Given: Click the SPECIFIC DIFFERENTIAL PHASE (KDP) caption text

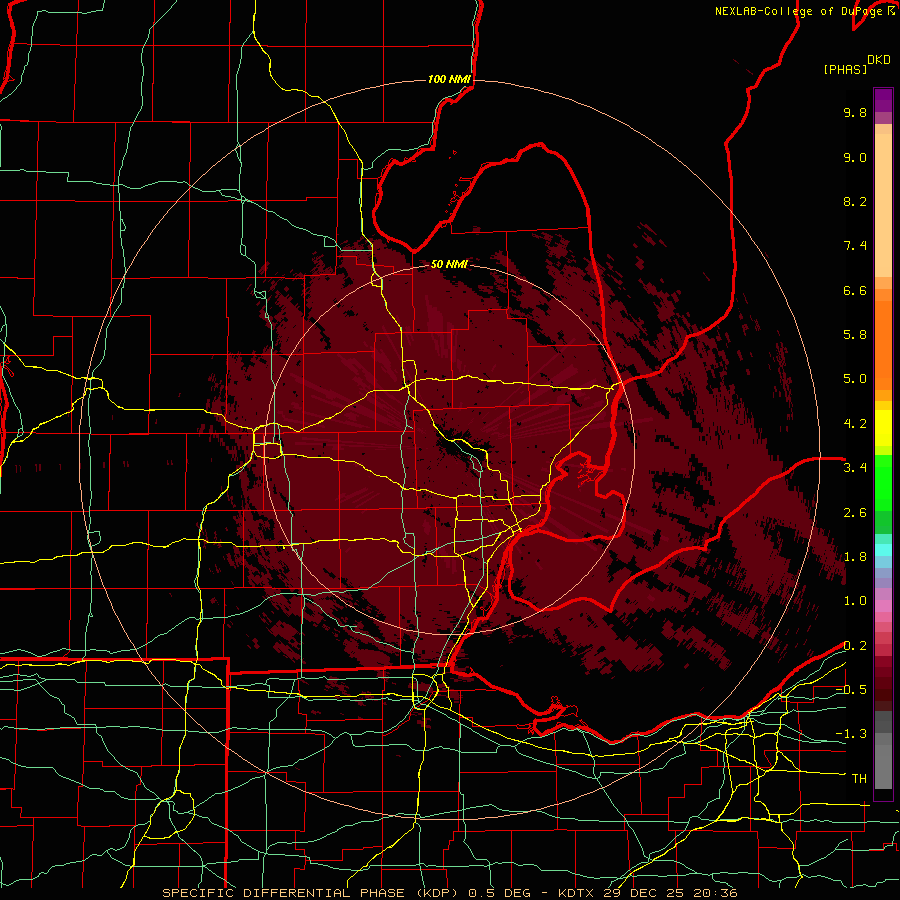Looking at the screenshot, I should (x=309, y=893).
